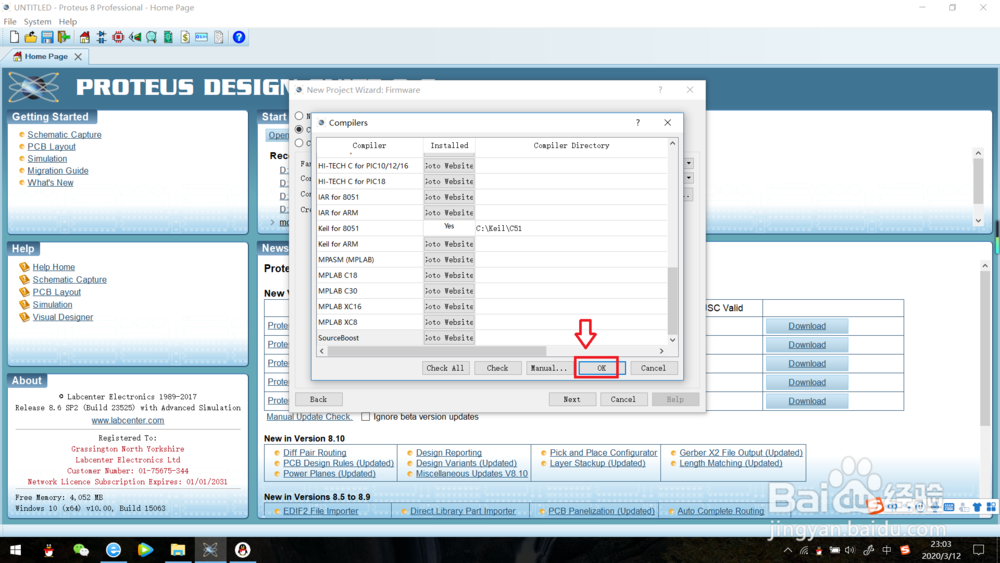This screenshot has width=1000, height=563.
Task: Expand the 'more' recent projects arrow
Action: (273, 223)
